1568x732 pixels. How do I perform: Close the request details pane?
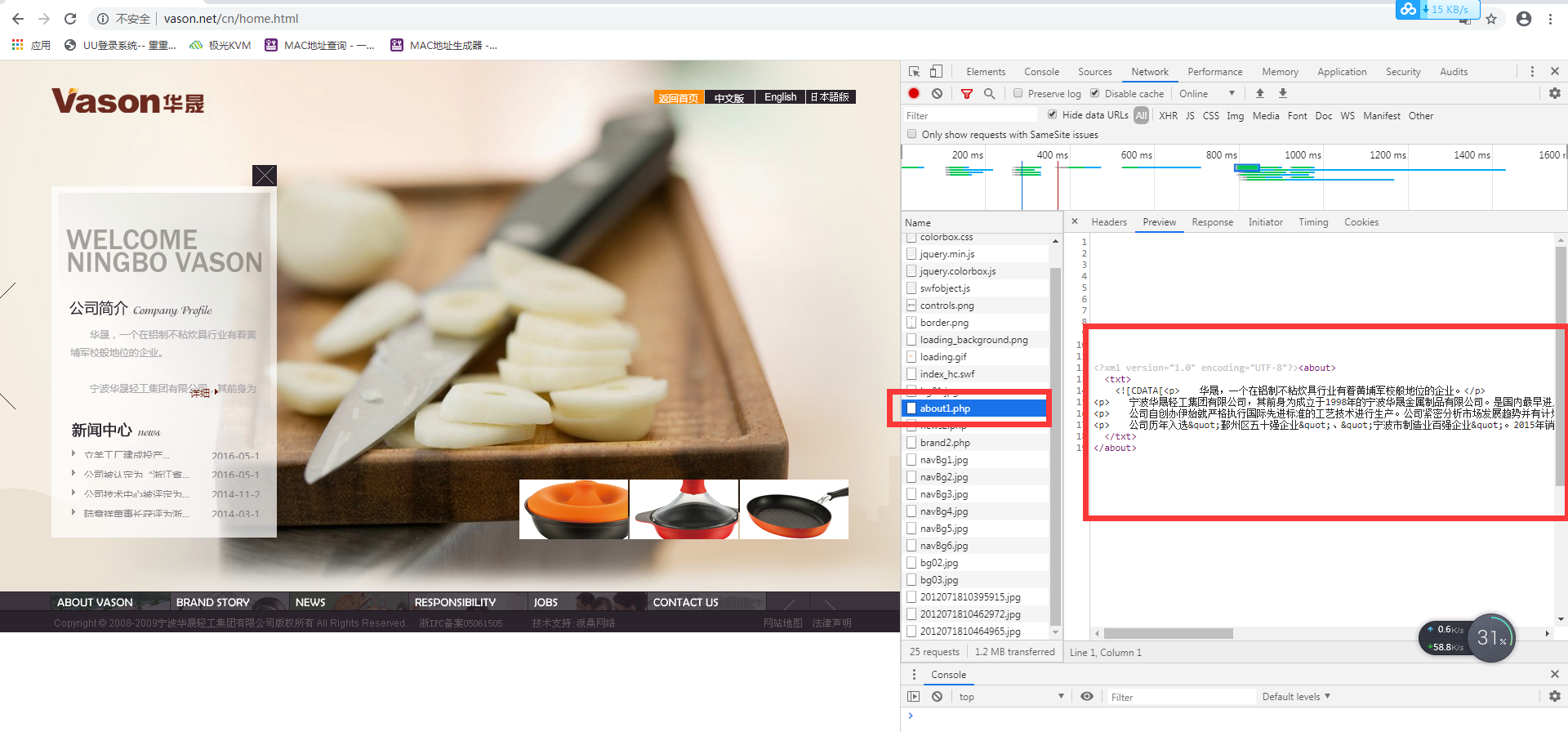click(x=1075, y=221)
